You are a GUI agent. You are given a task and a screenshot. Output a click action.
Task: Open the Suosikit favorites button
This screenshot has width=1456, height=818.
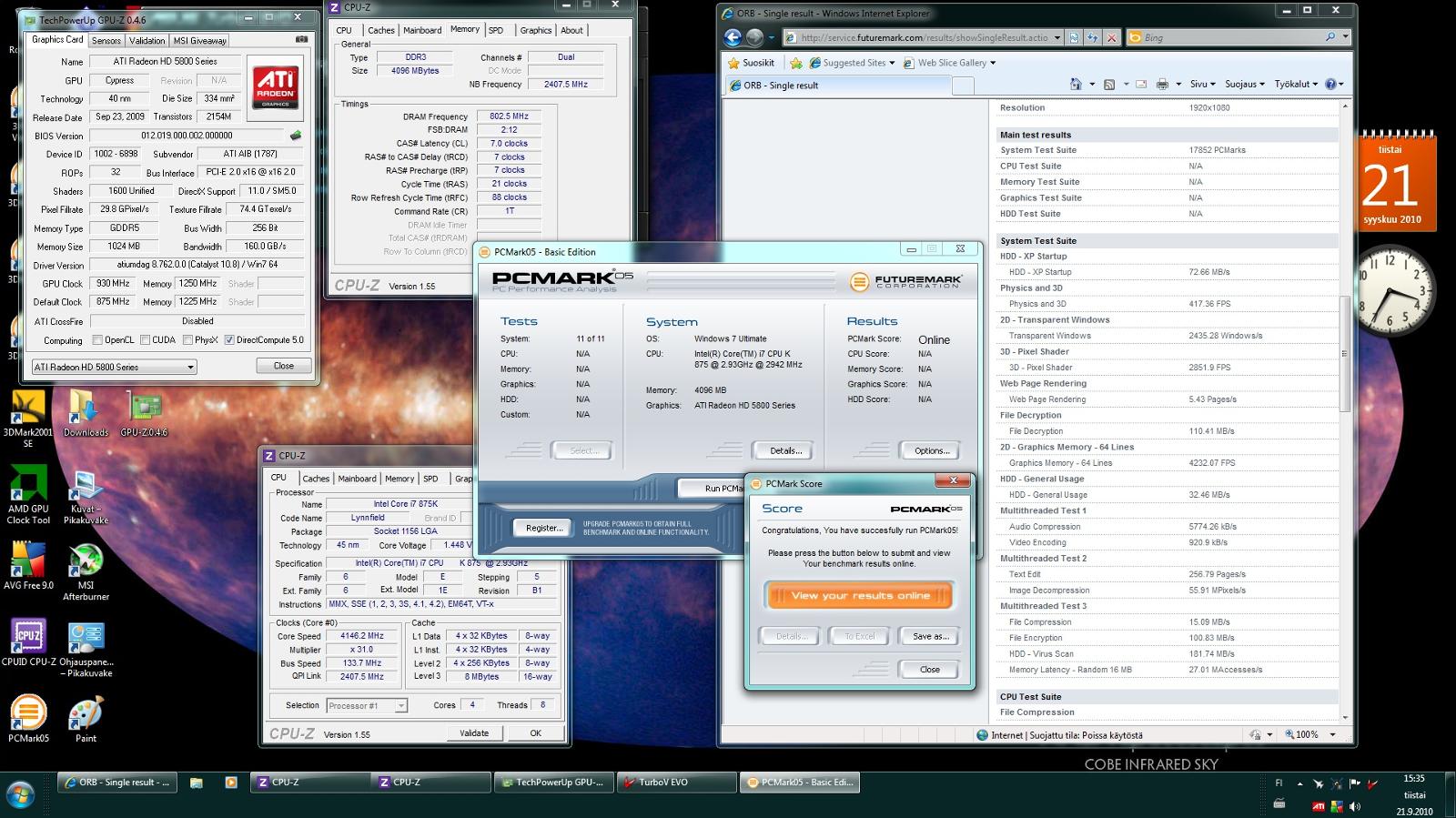[752, 63]
